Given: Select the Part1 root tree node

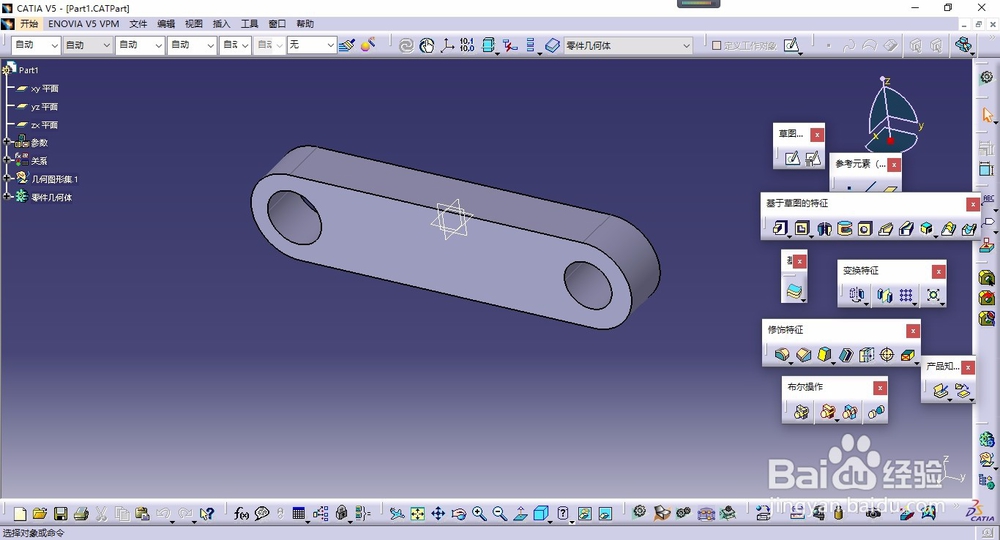Looking at the screenshot, I should coord(22,69).
